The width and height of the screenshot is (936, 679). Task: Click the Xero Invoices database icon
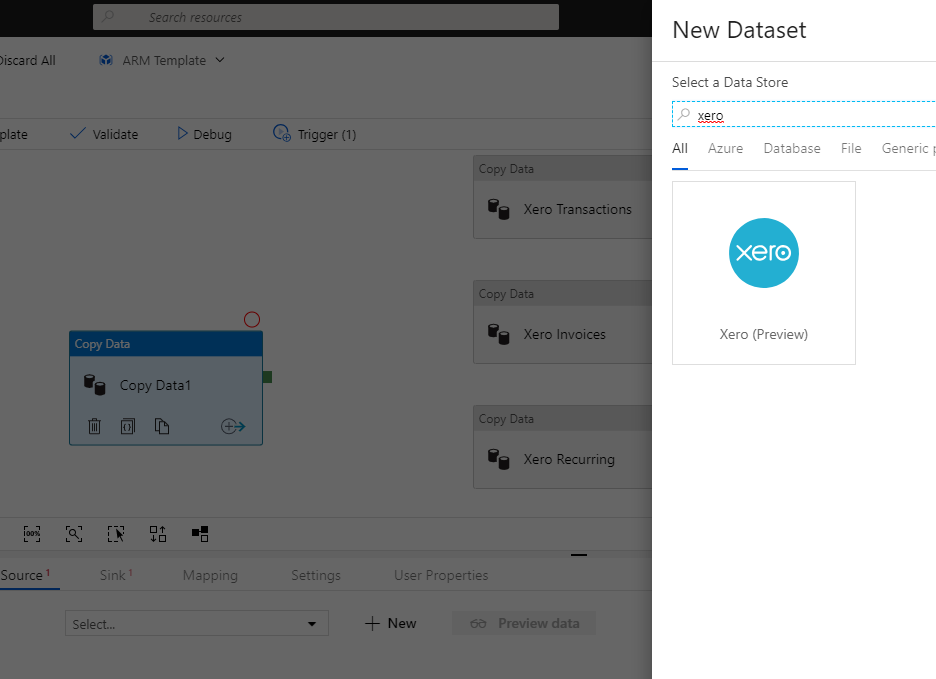(x=498, y=334)
